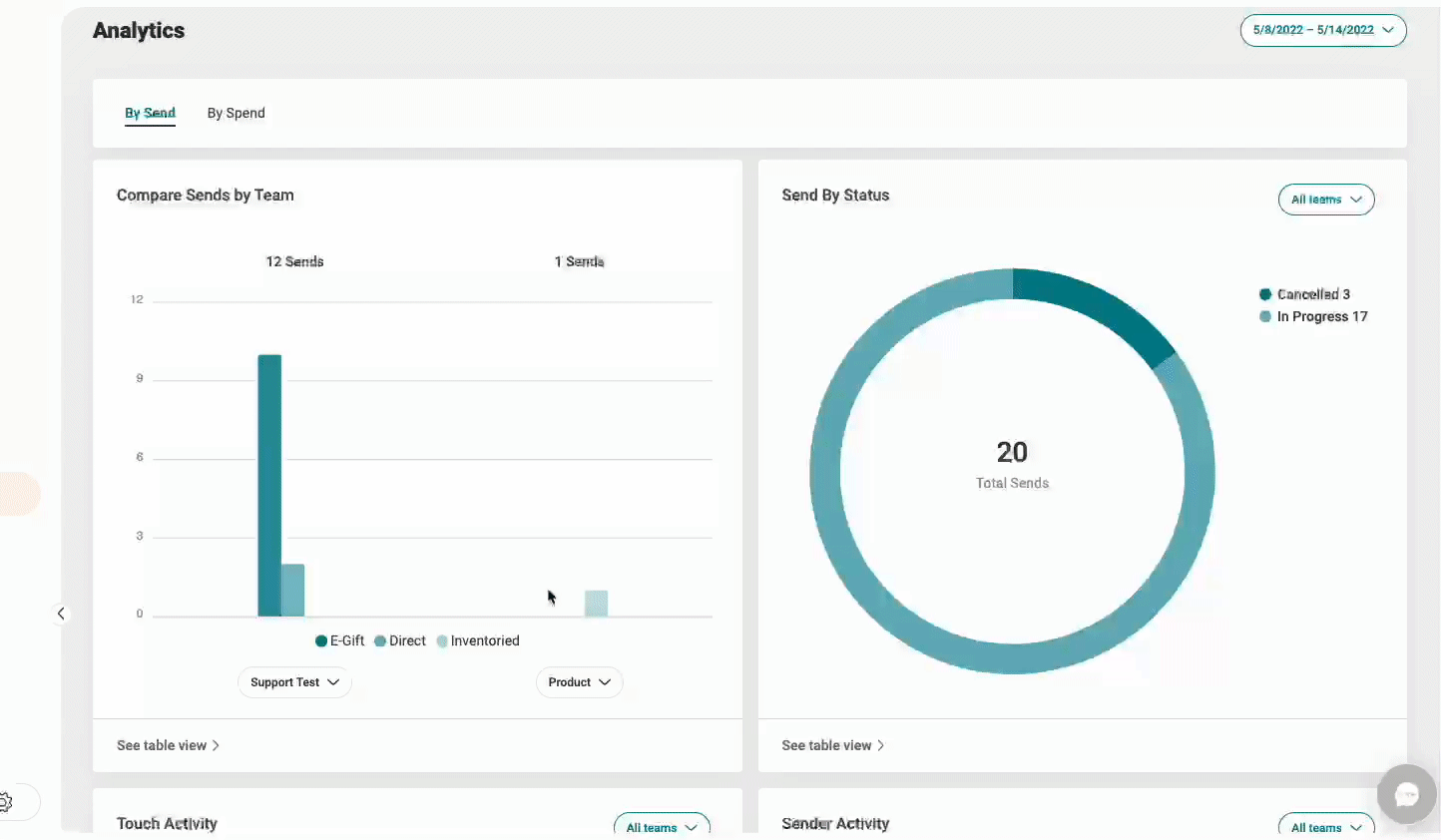The width and height of the screenshot is (1441, 840).
Task: Toggle the Cancelled 3 legend entry
Action: [x=1304, y=294]
